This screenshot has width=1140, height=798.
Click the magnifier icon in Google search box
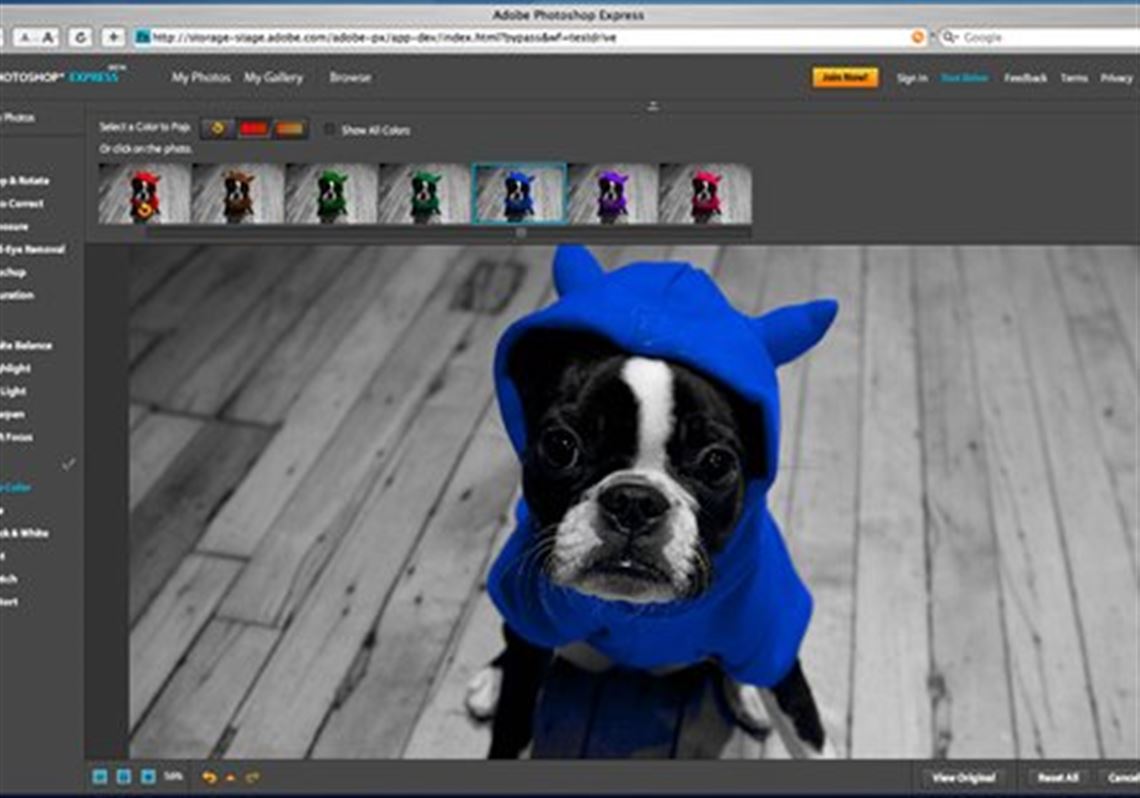click(949, 38)
